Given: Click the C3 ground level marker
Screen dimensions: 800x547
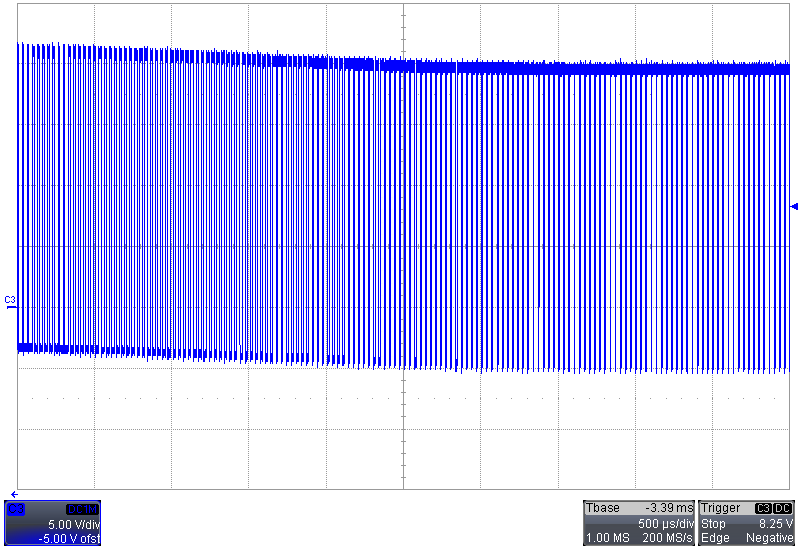Looking at the screenshot, I should click(x=10, y=302).
